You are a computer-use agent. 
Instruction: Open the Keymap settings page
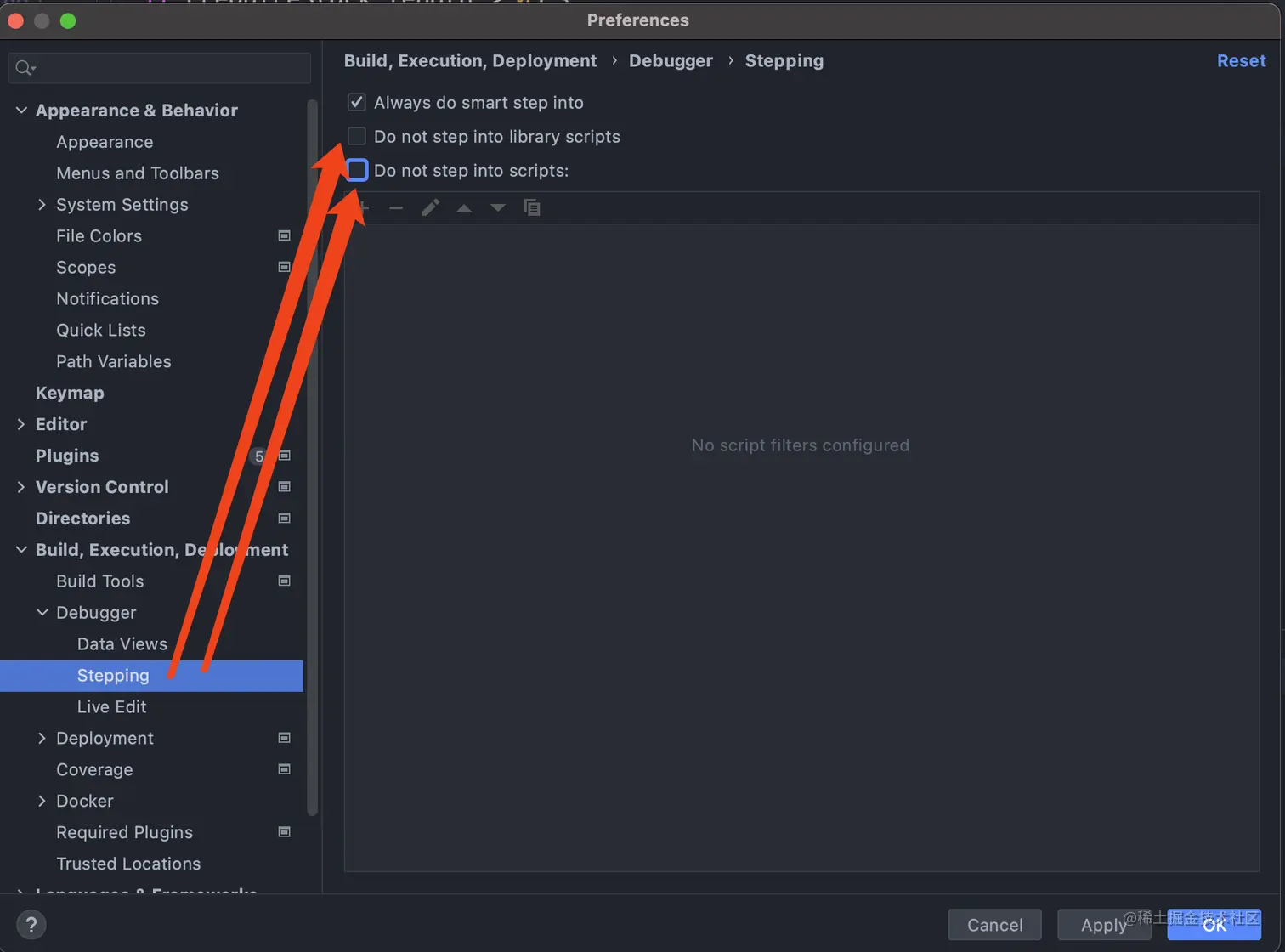(x=70, y=393)
